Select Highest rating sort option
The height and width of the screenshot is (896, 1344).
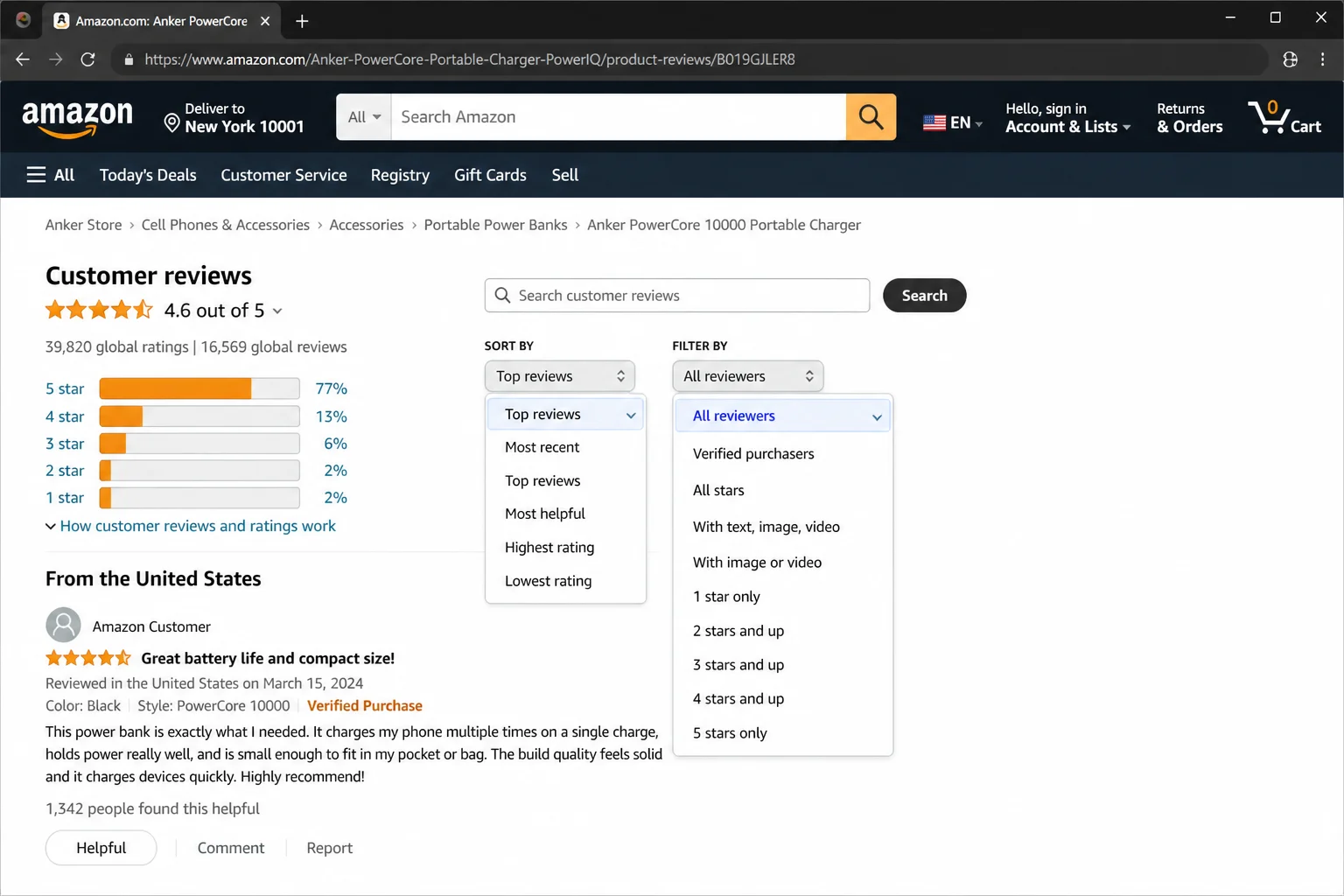click(x=549, y=548)
